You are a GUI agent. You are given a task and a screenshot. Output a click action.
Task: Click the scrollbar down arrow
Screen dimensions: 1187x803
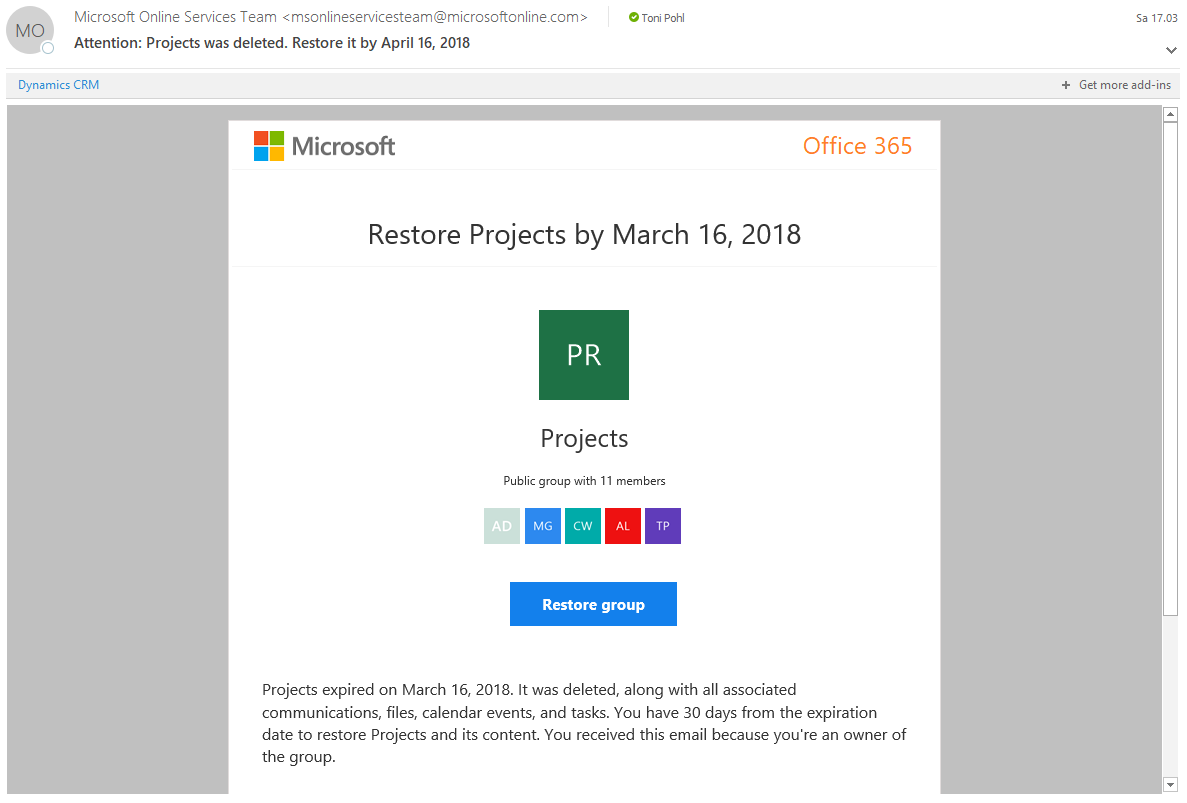click(1171, 784)
